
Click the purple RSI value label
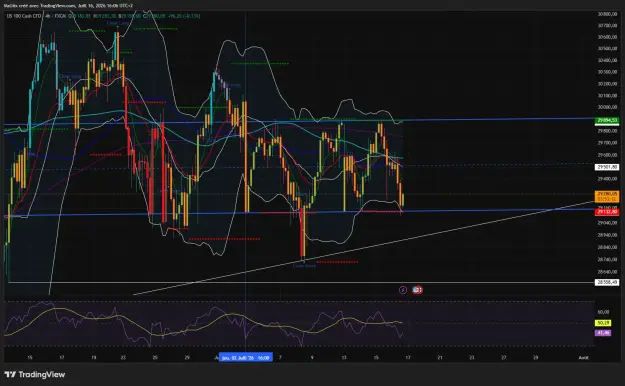[x=603, y=333]
